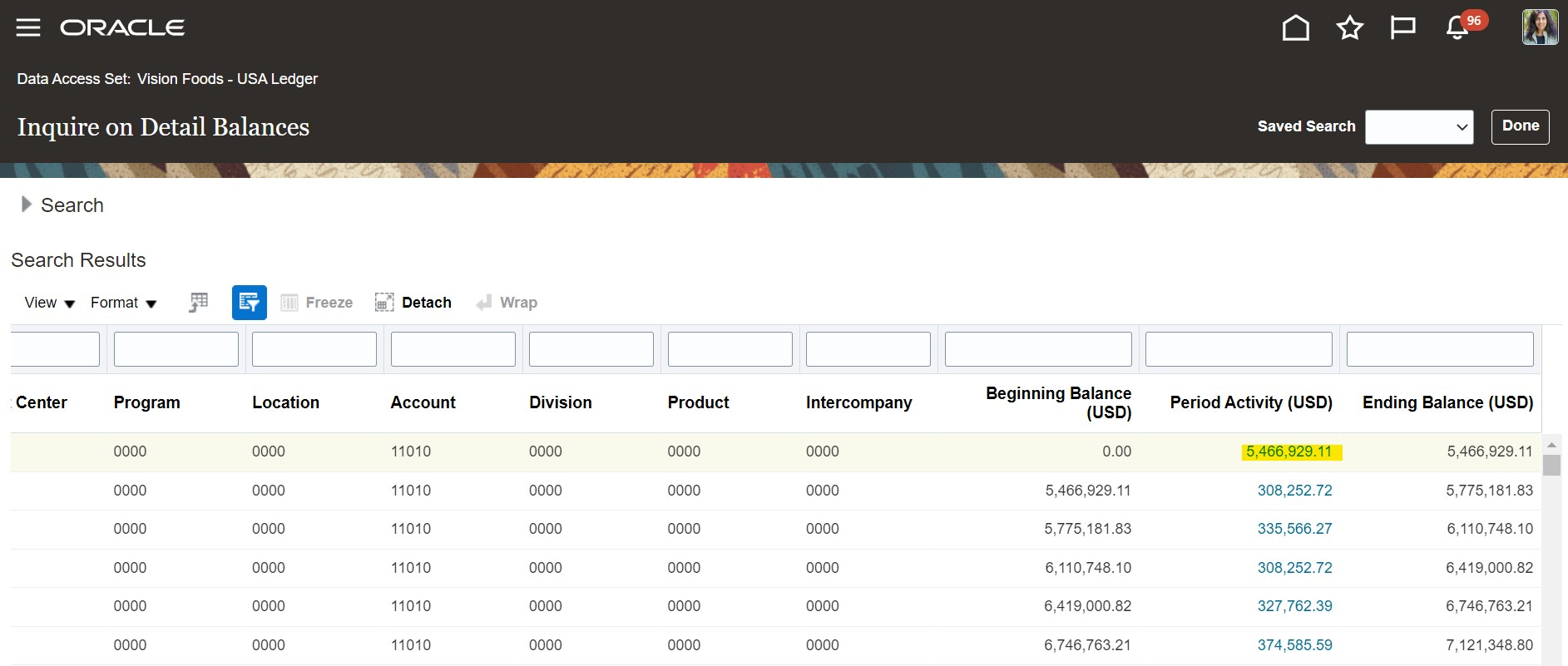Sort by the Intercompany column header
1568x666 pixels.
(x=859, y=402)
